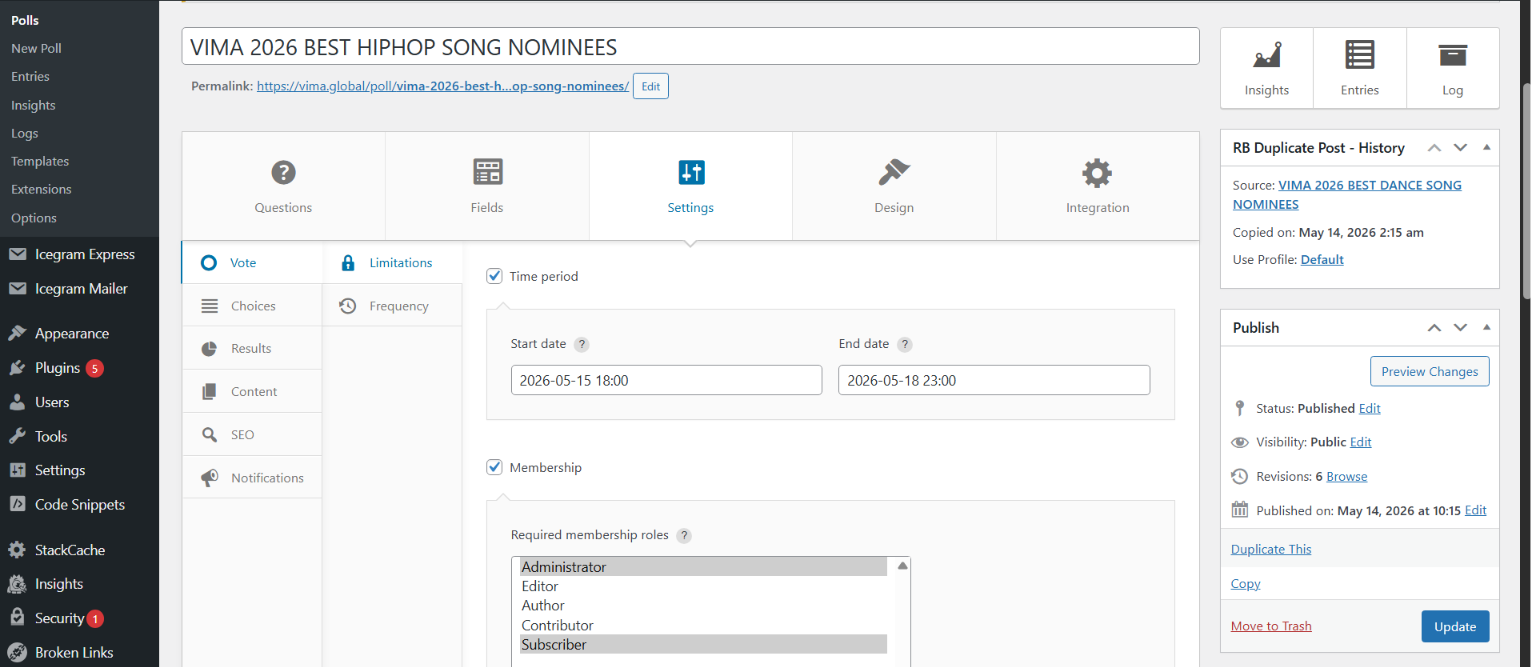Open the Choices settings section

pyautogui.click(x=252, y=306)
